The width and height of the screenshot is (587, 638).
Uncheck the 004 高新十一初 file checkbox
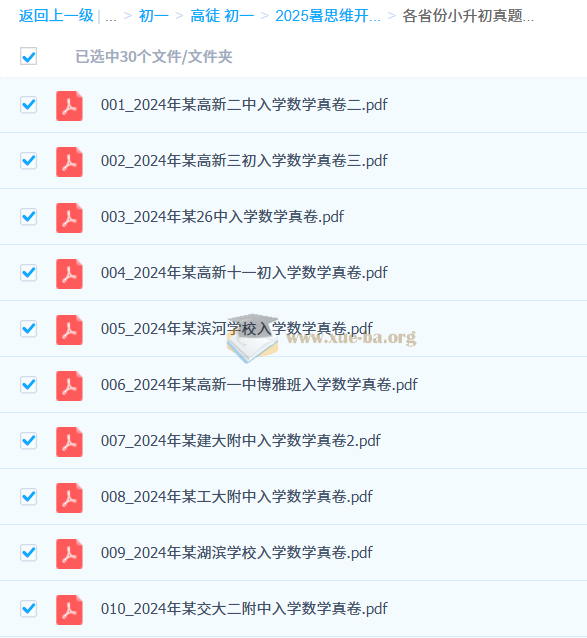(28, 273)
